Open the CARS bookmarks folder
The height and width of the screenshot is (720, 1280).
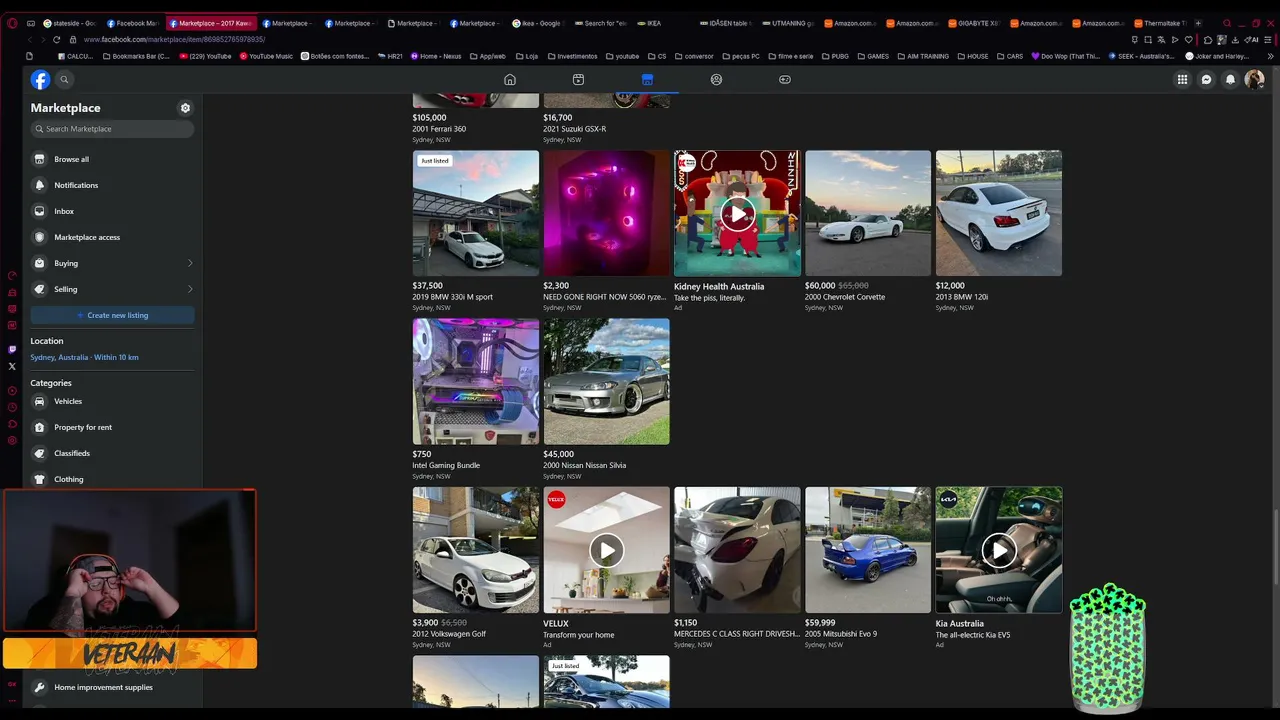tap(1010, 56)
